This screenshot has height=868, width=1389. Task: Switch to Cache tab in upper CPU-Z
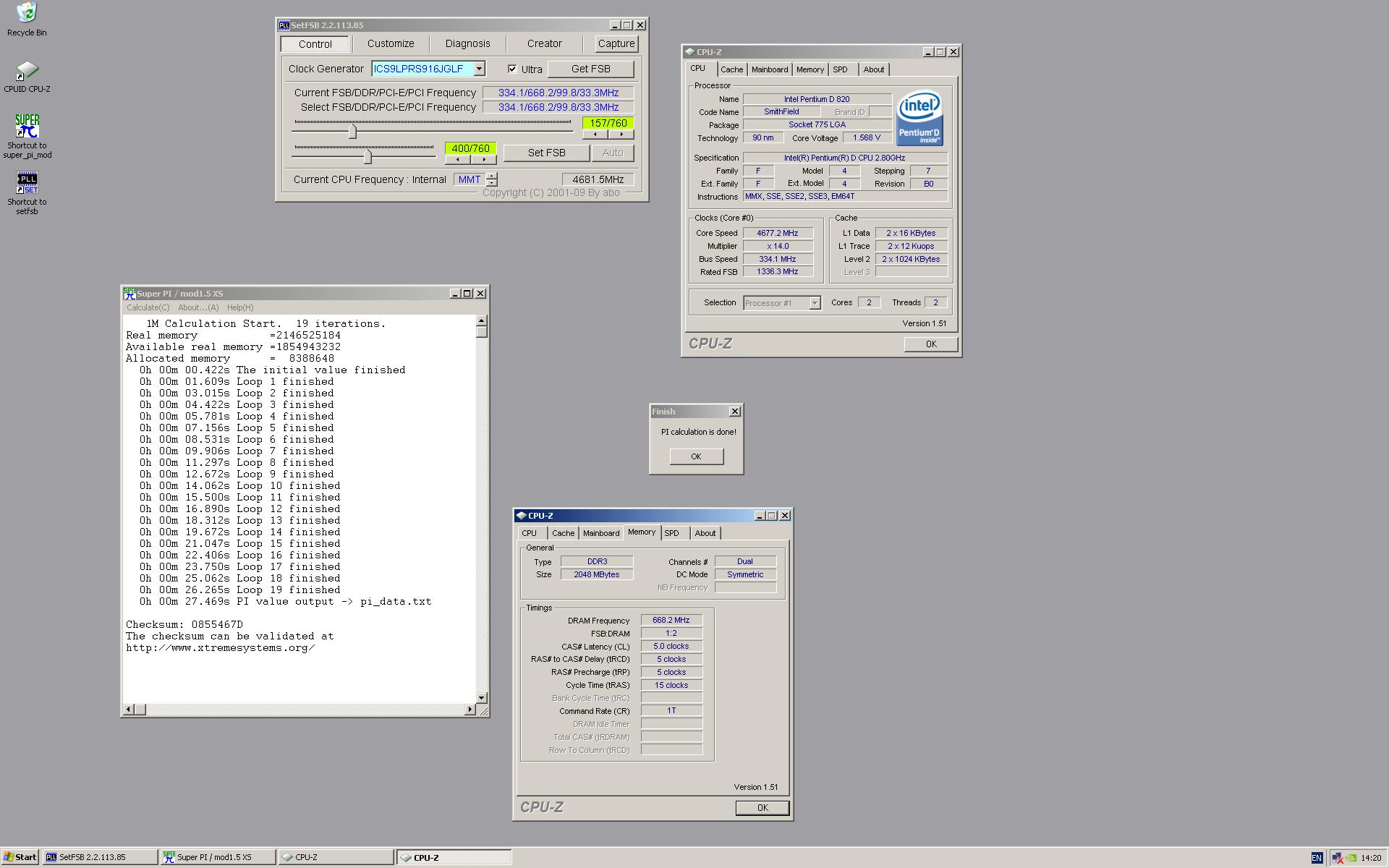[731, 70]
